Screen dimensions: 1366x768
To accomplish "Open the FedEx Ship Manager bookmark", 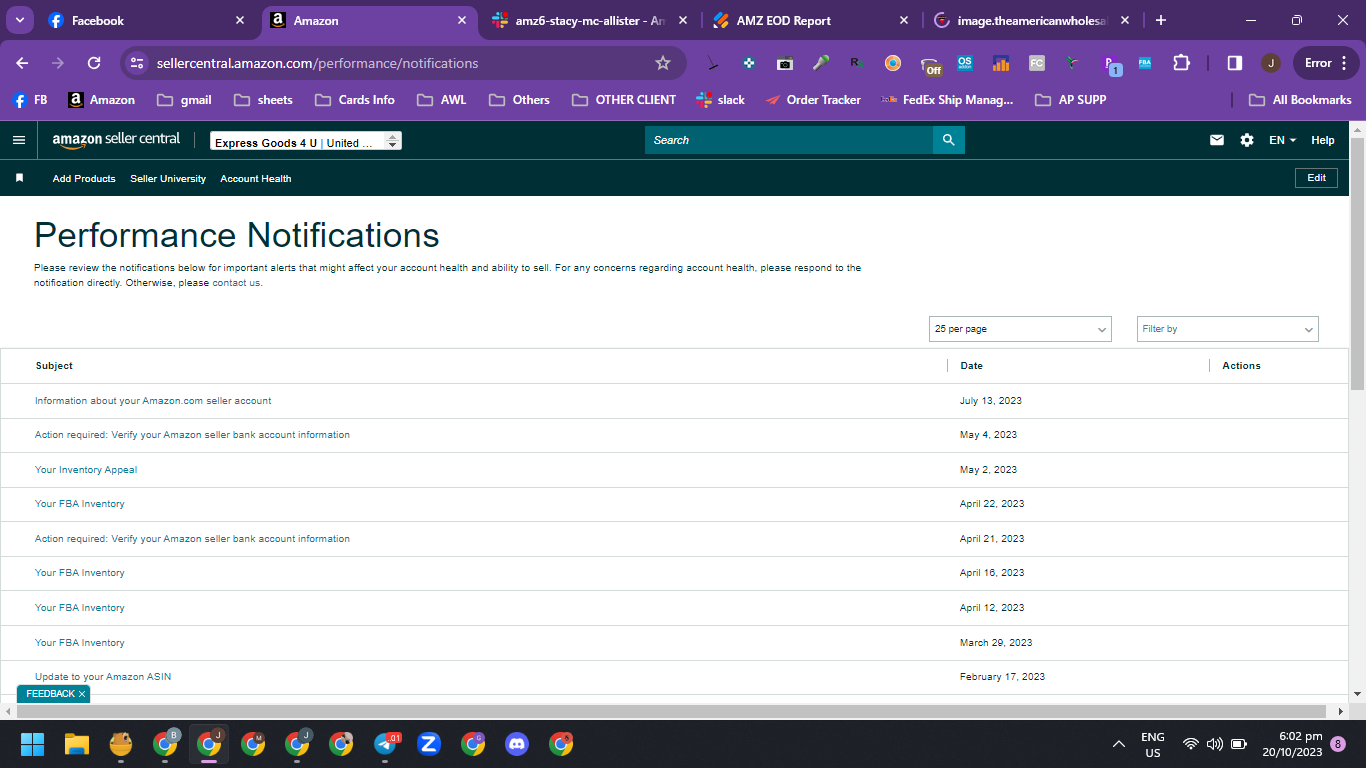I will (x=948, y=100).
